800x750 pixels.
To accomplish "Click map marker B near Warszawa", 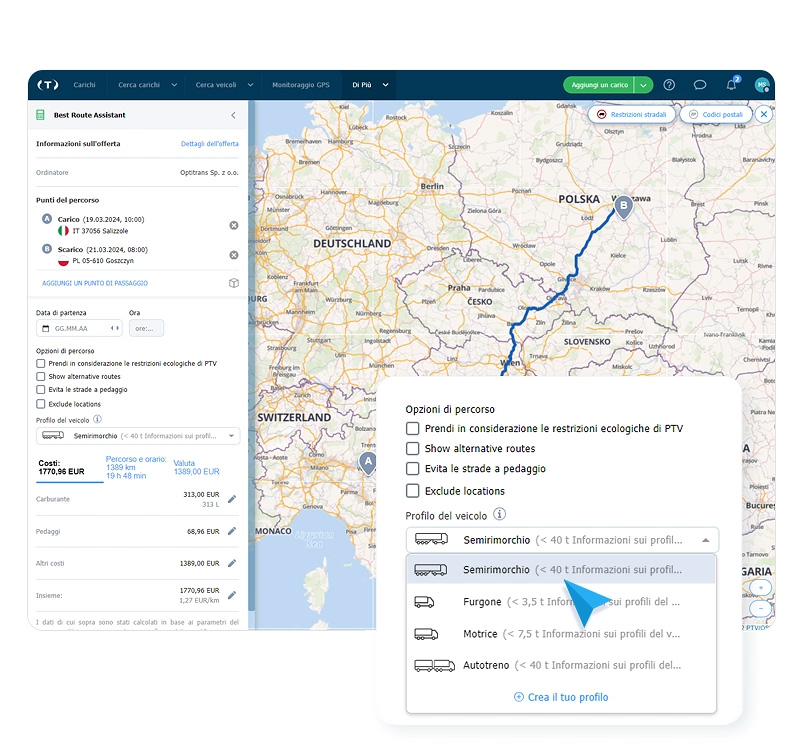I will [623, 207].
